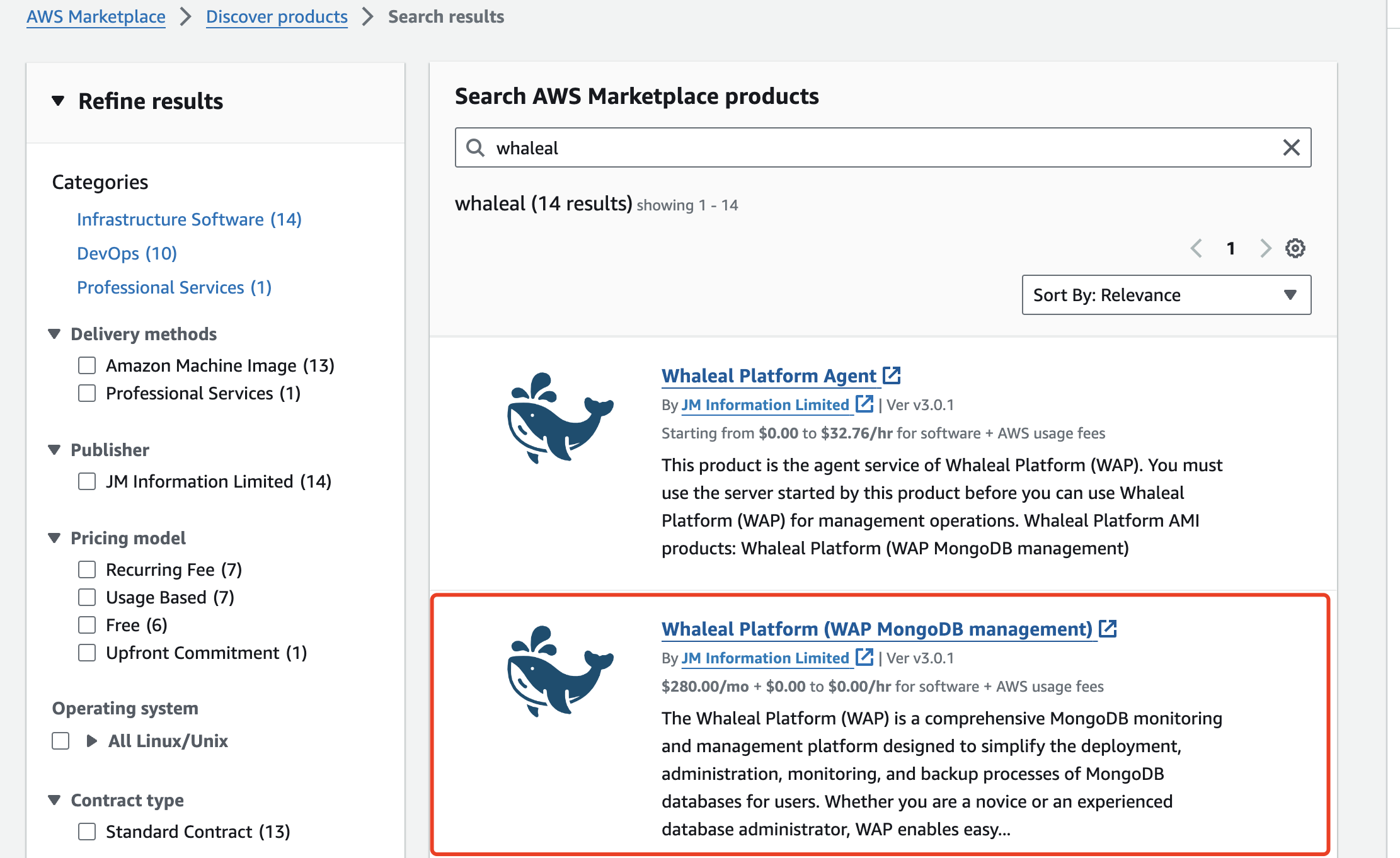1400x858 pixels.
Task: Open the Sort By Relevance dropdown
Action: (x=1166, y=295)
